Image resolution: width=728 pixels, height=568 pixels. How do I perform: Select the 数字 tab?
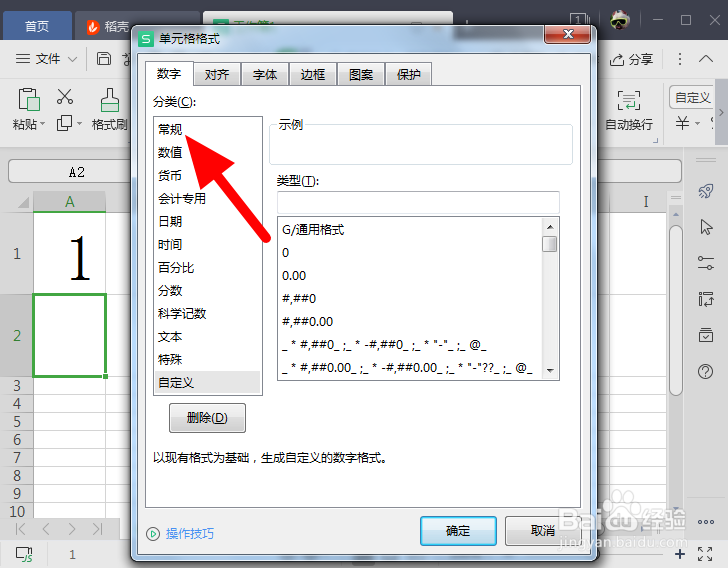click(x=169, y=74)
